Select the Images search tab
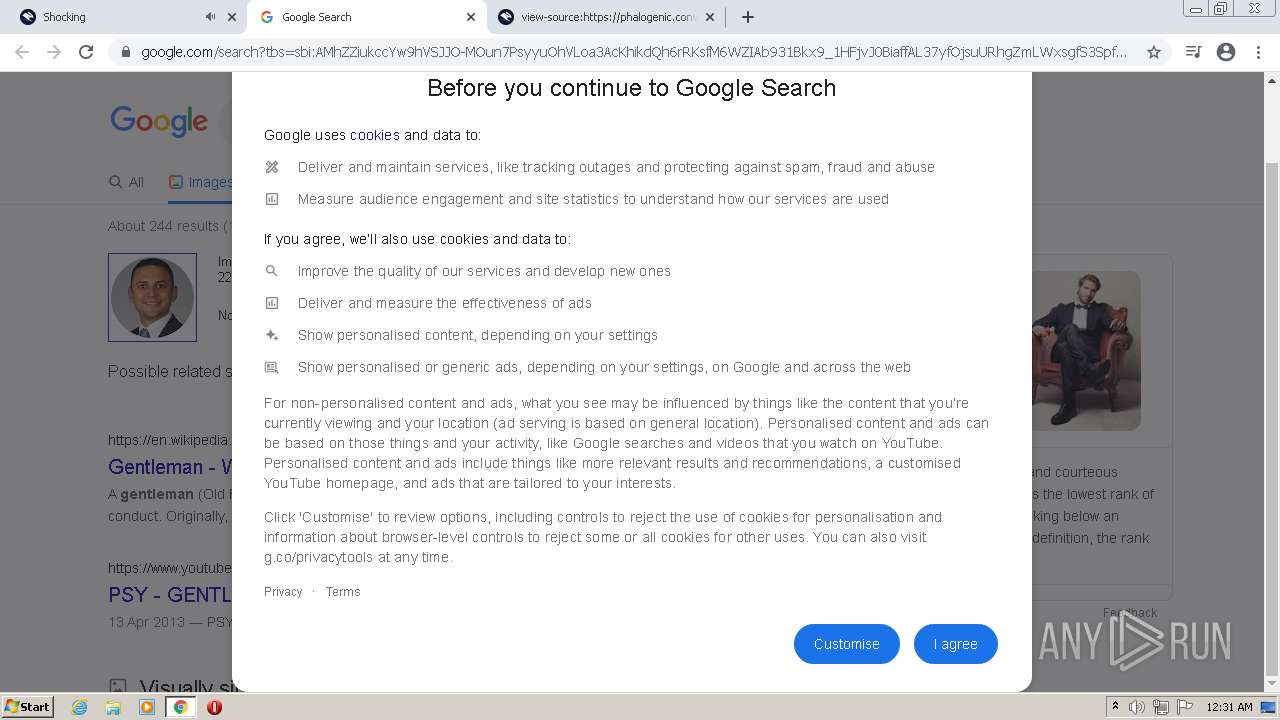Screen dimensions: 1280x720 coord(200,182)
